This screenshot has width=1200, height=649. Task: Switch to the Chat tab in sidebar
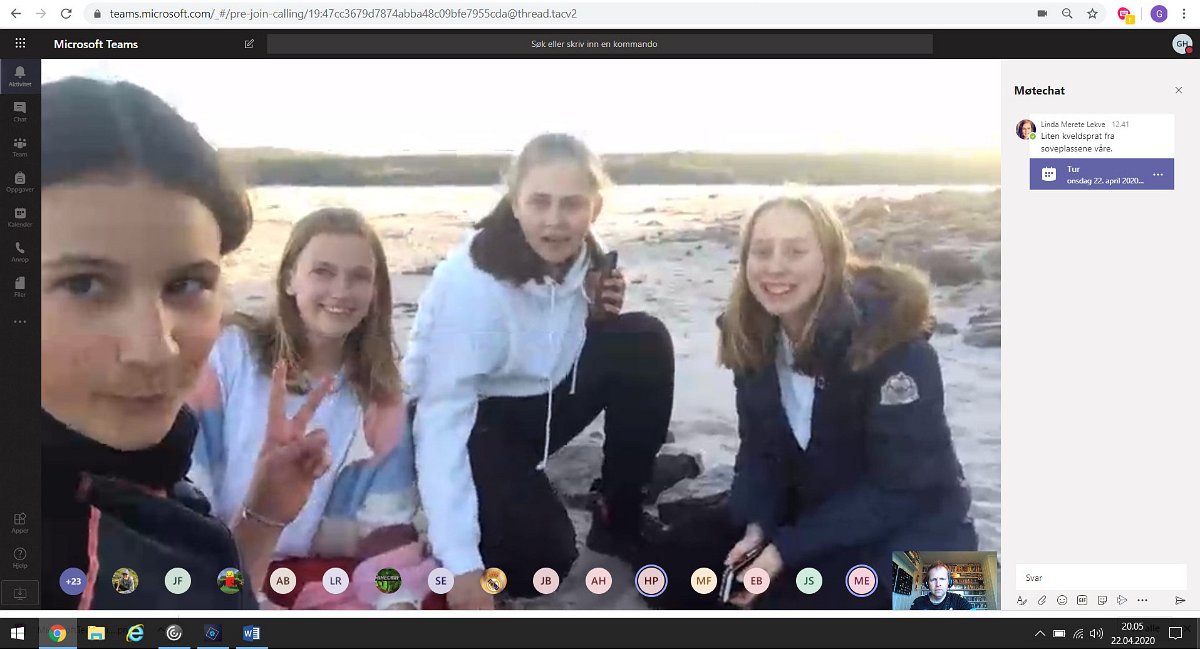pyautogui.click(x=20, y=111)
